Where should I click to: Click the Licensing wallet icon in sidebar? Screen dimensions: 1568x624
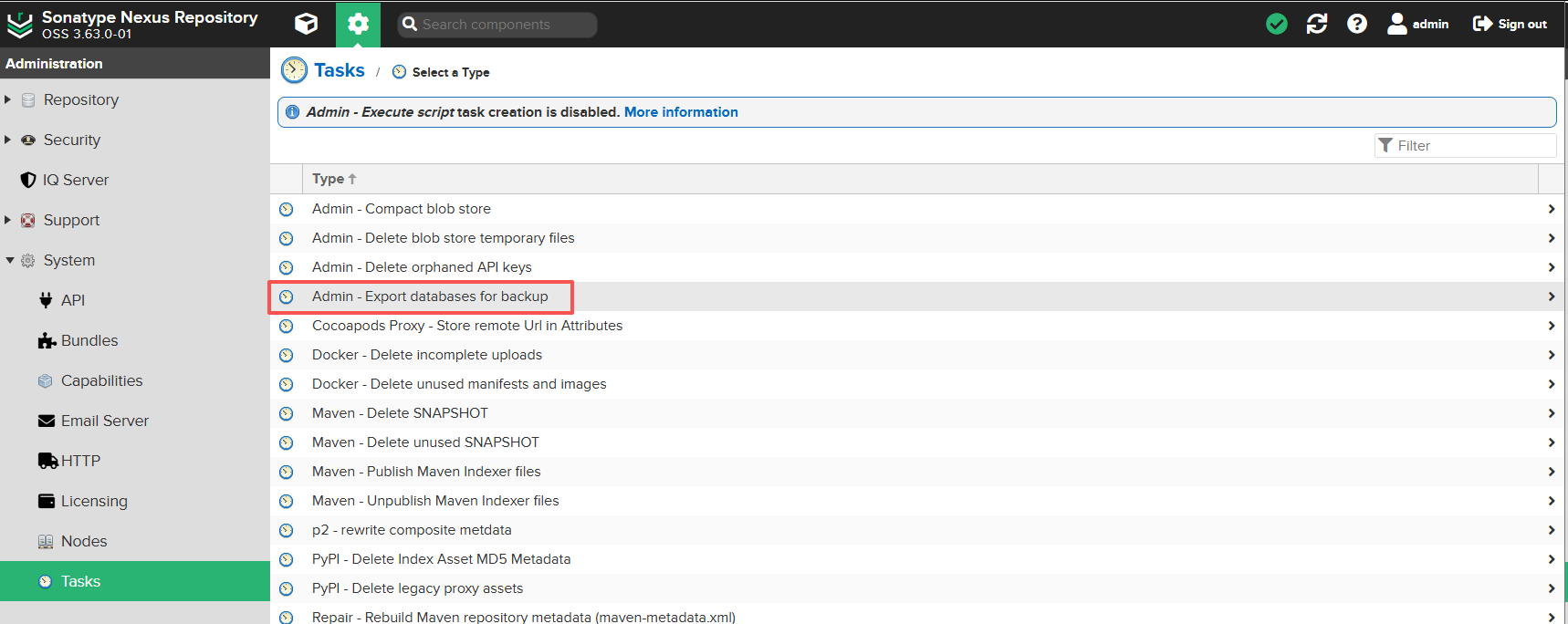point(47,501)
